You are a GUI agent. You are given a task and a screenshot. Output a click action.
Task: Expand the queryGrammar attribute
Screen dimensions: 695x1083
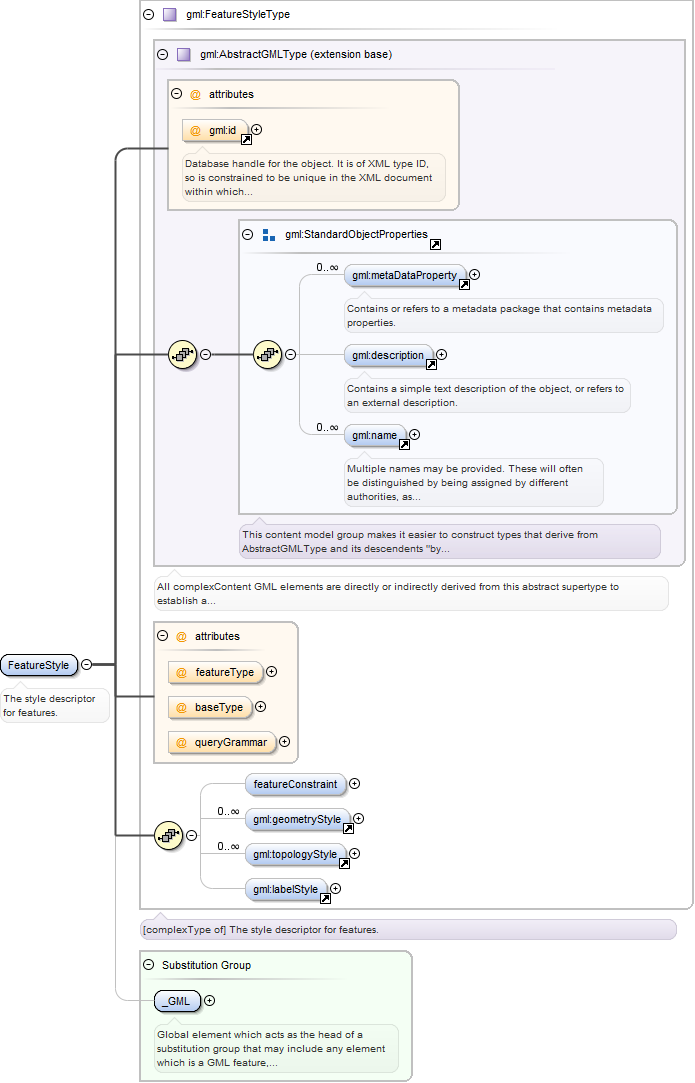284,741
